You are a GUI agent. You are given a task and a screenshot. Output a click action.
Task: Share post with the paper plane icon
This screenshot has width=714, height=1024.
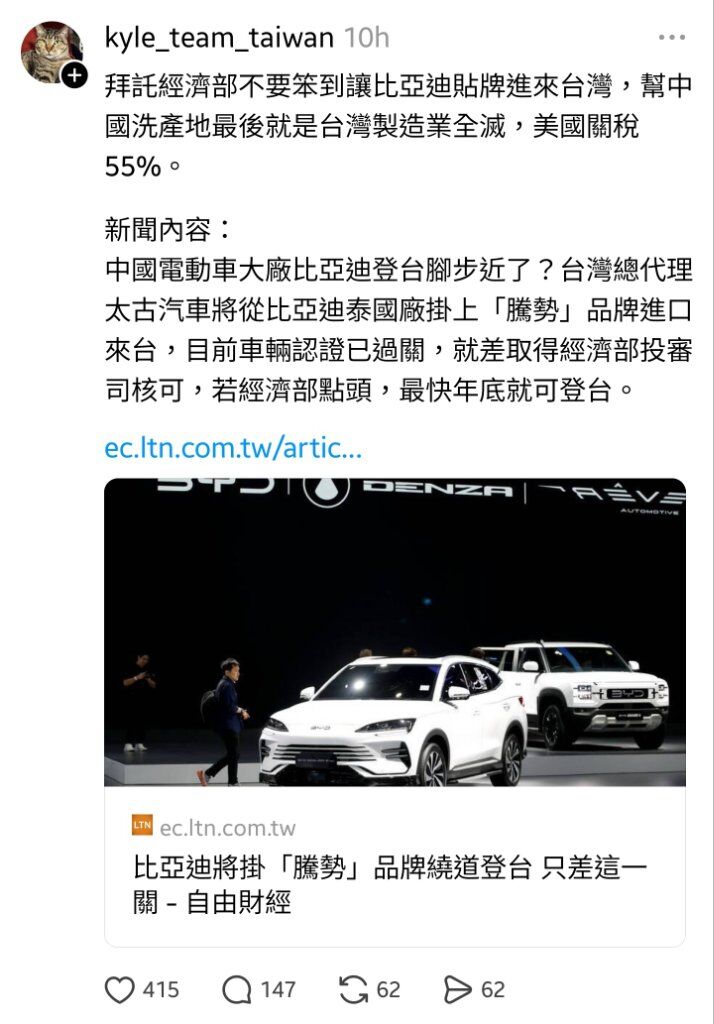(x=457, y=989)
